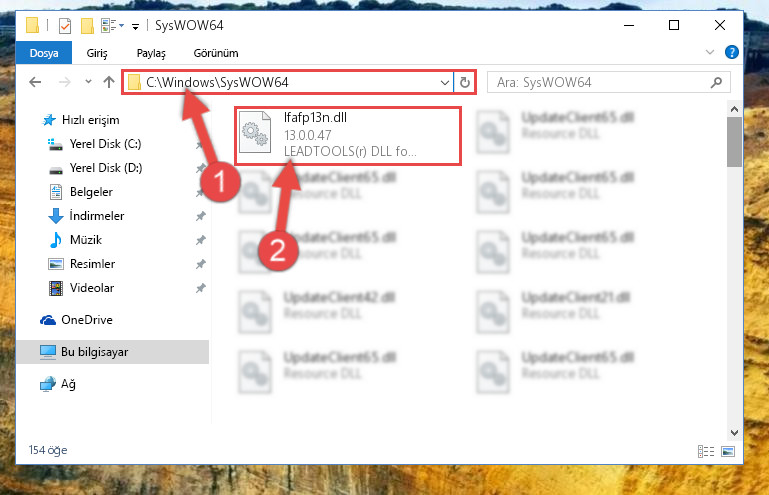This screenshot has width=769, height=495.
Task: Open recent locations dropdown arrow
Action: pos(88,81)
